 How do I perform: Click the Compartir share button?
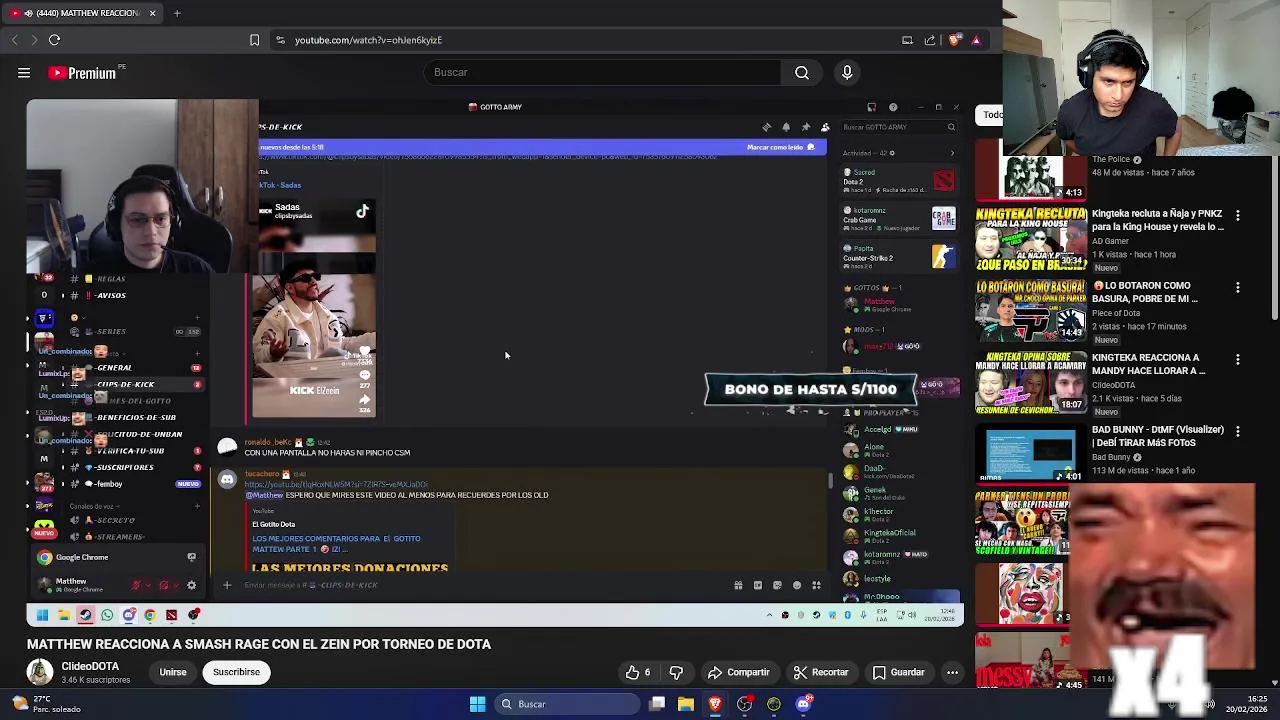point(739,673)
